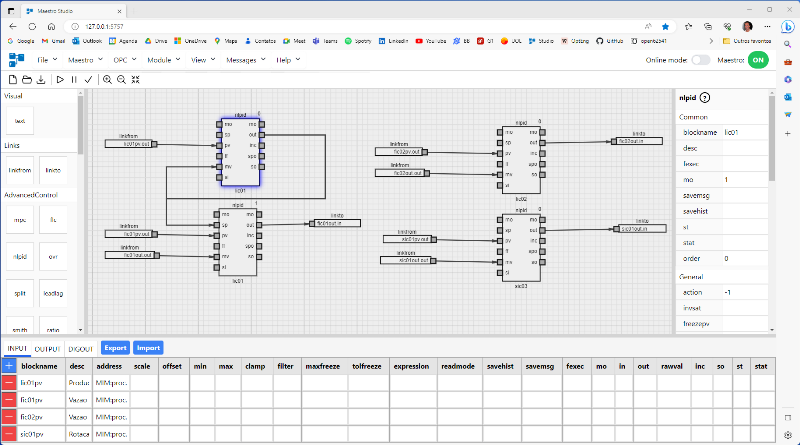Zoom in on the diagram canvas
The height and width of the screenshot is (445, 800).
tap(107, 80)
